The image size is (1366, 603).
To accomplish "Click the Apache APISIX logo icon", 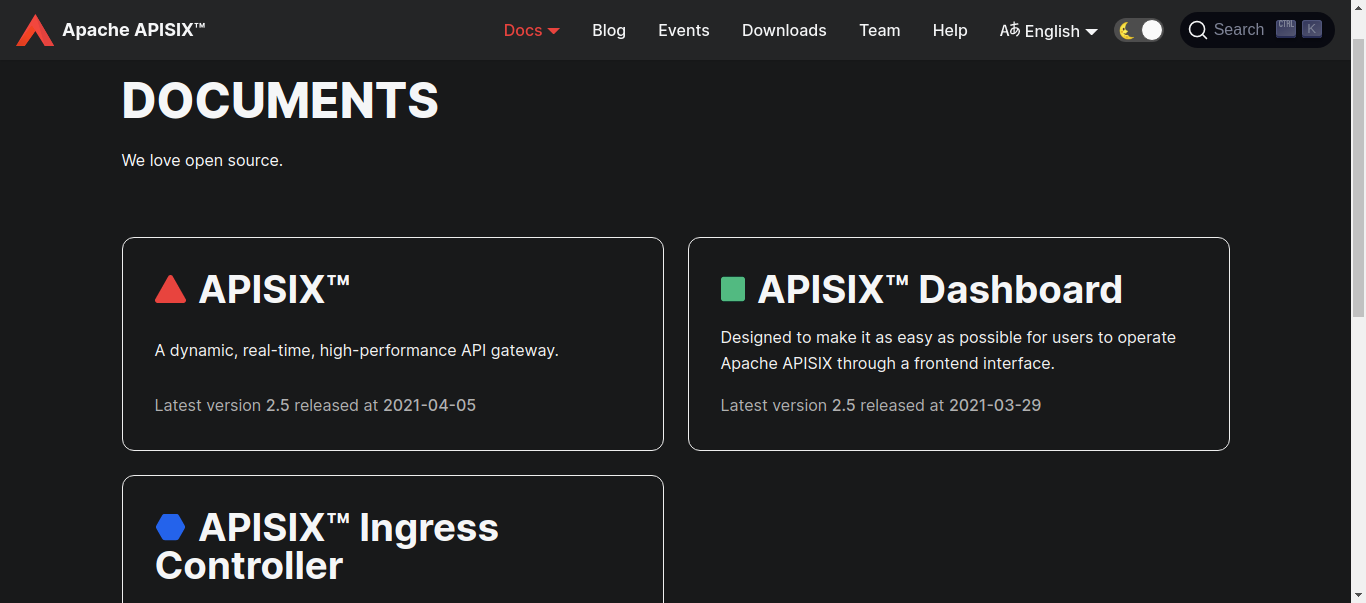I will 35,30.
